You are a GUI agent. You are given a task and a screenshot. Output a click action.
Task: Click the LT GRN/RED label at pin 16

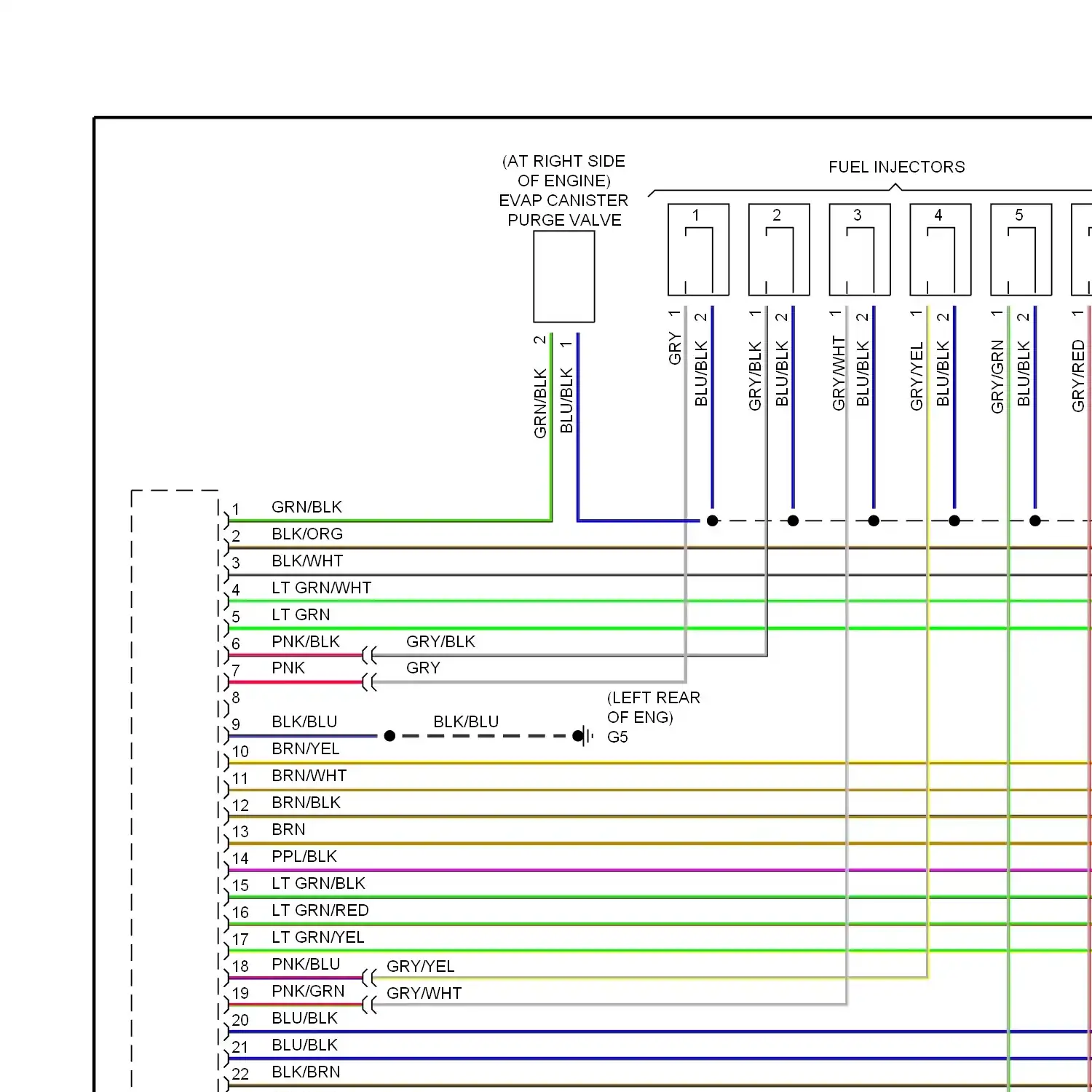[320, 910]
